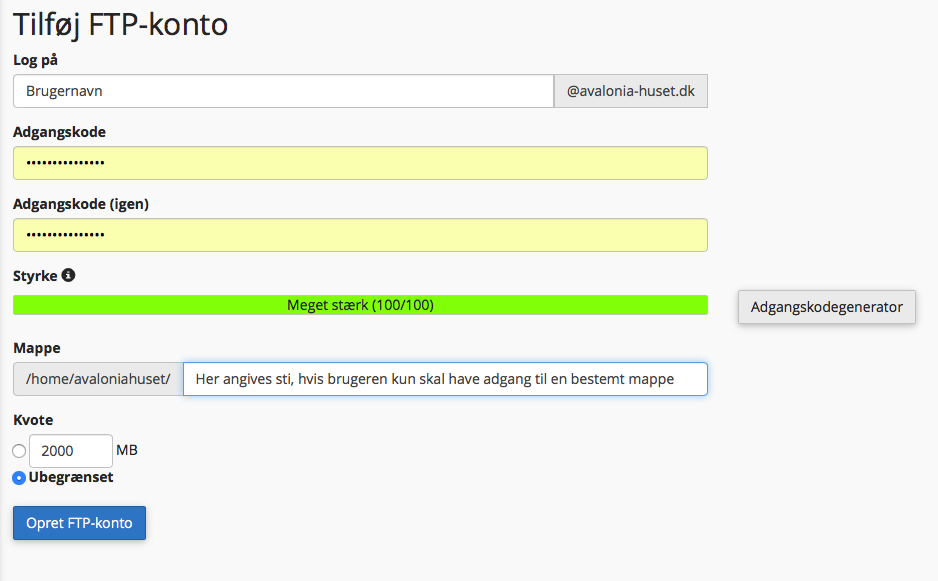Click the MB unit label
Image resolution: width=938 pixels, height=581 pixels.
(x=127, y=450)
